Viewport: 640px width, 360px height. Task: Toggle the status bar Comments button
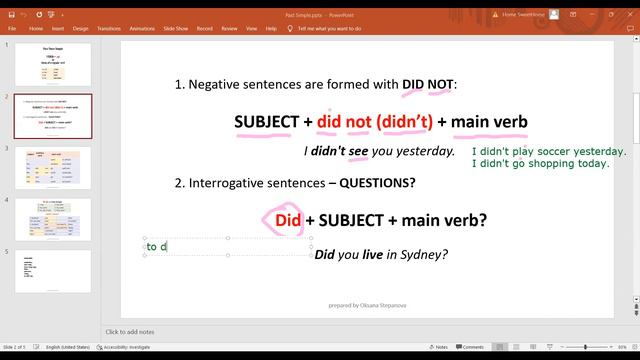click(x=470, y=347)
